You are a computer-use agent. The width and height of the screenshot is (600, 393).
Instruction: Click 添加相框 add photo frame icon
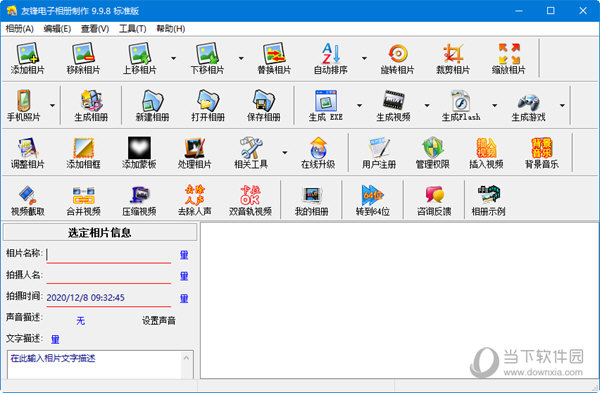click(x=83, y=153)
